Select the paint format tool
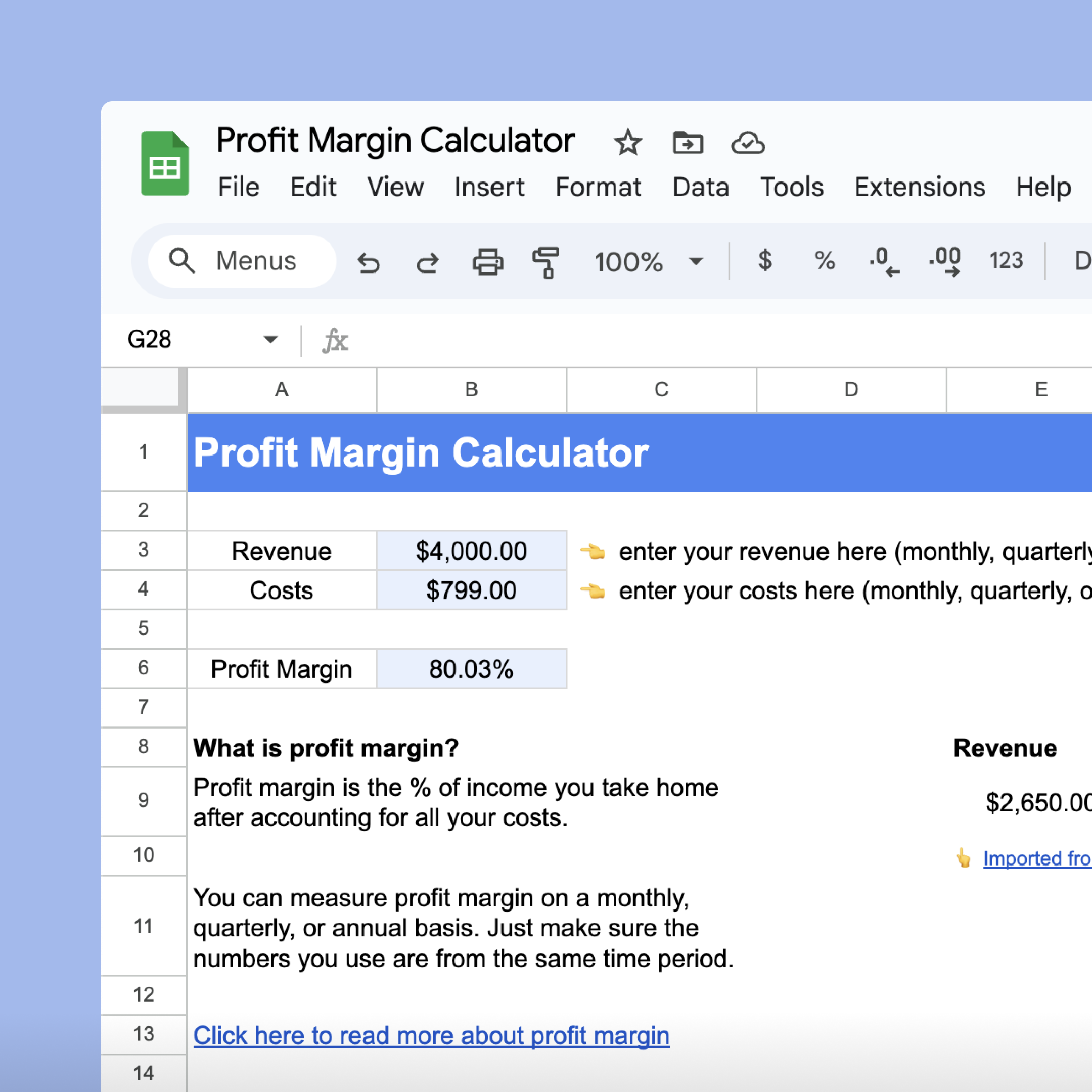Screen dimensions: 1092x1092 (546, 262)
